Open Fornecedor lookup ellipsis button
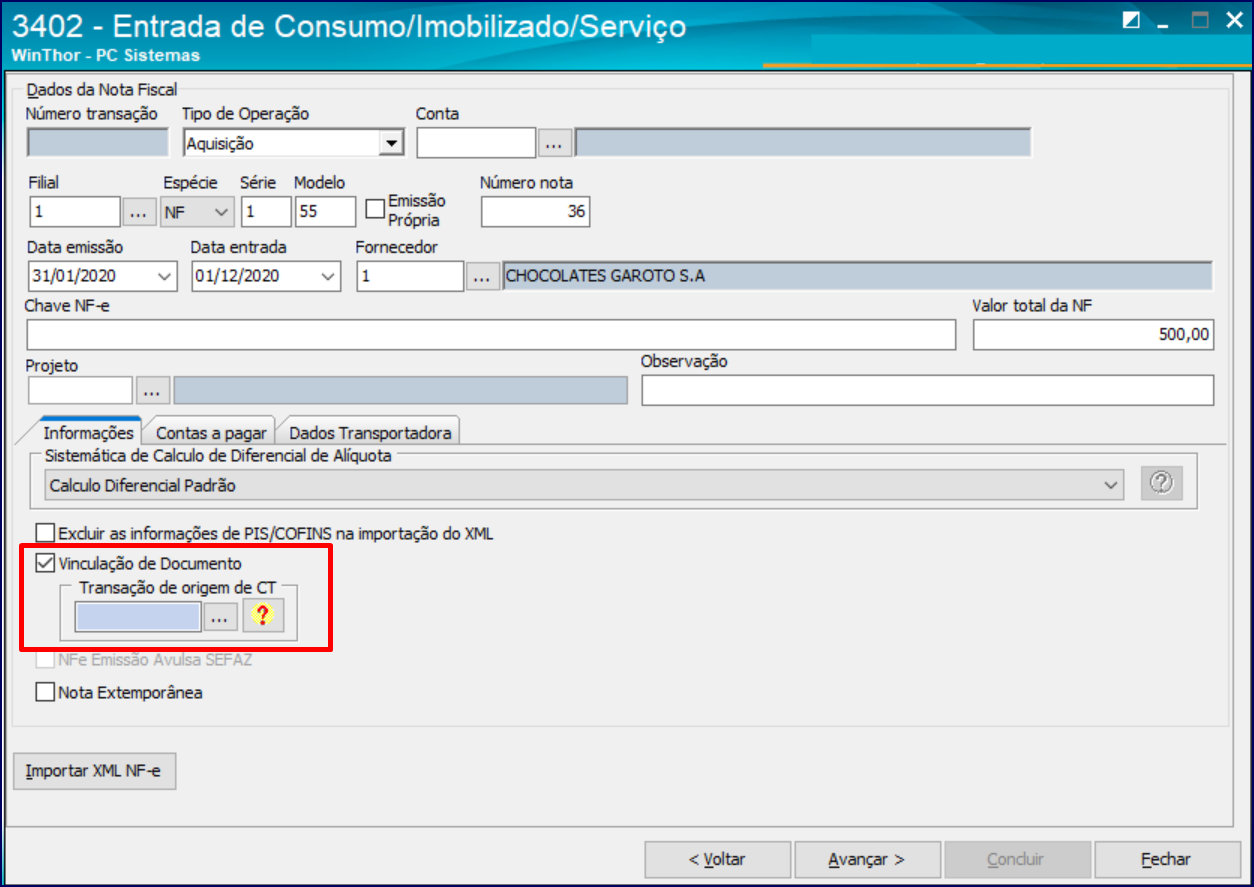This screenshot has height=887, width=1254. pyautogui.click(x=483, y=276)
